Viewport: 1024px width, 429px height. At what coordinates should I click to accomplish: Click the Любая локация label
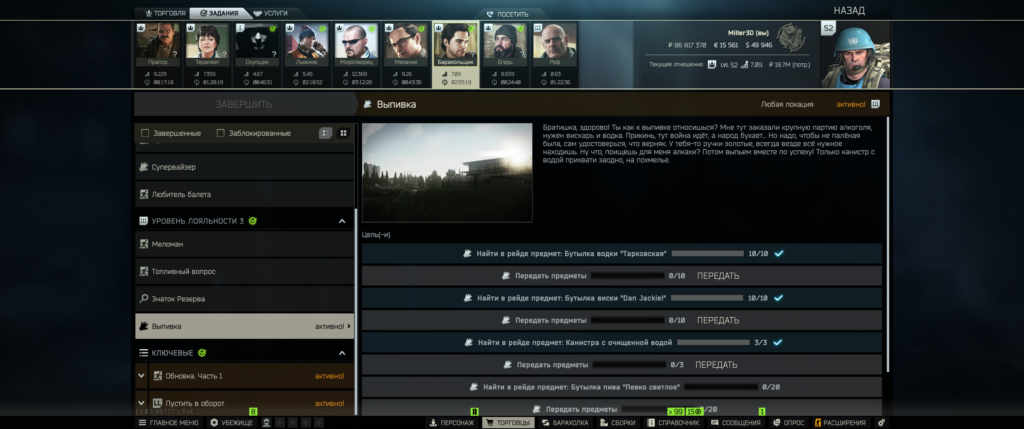[x=786, y=104]
